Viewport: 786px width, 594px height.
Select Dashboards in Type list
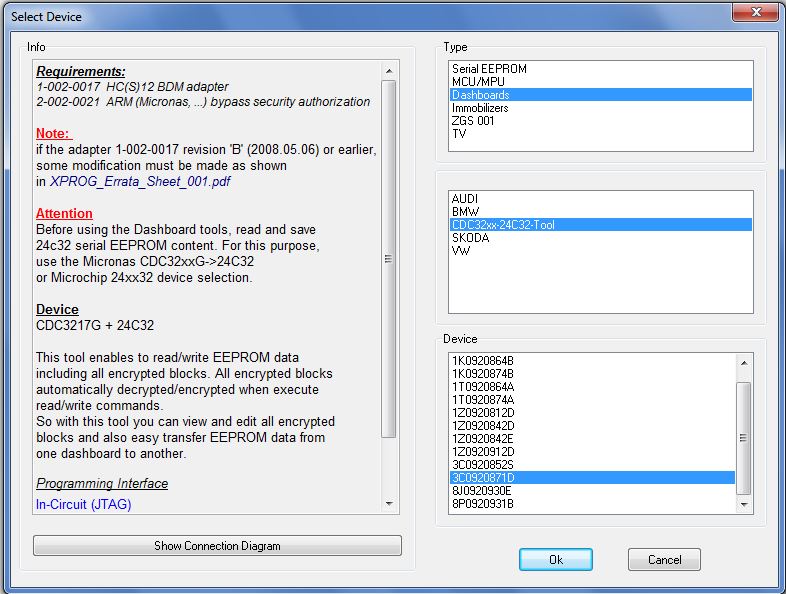pos(601,95)
